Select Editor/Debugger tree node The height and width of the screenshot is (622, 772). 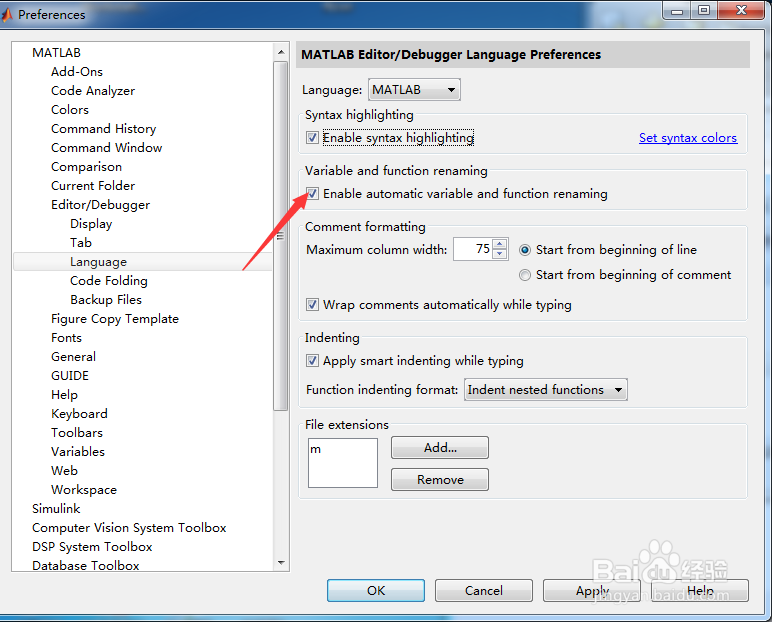tap(100, 204)
